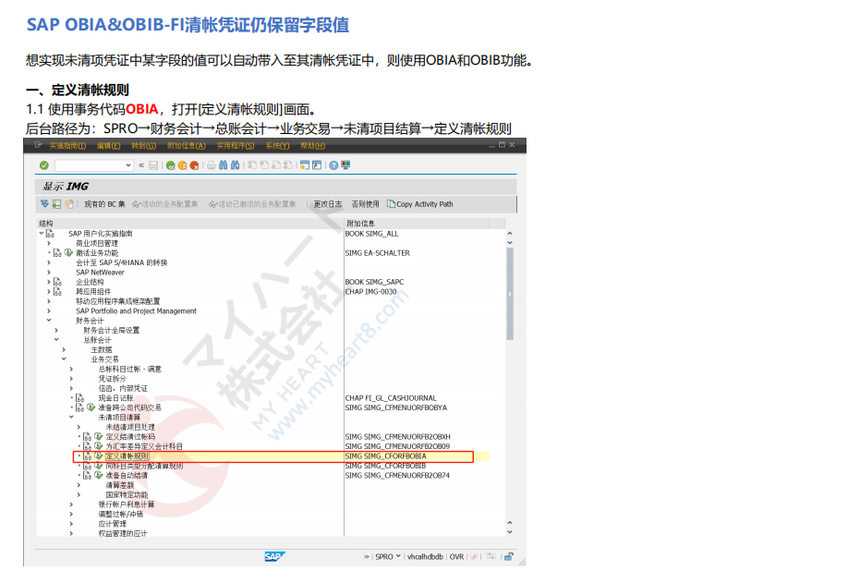
Task: Click the Create New Session icon
Action: click(304, 165)
